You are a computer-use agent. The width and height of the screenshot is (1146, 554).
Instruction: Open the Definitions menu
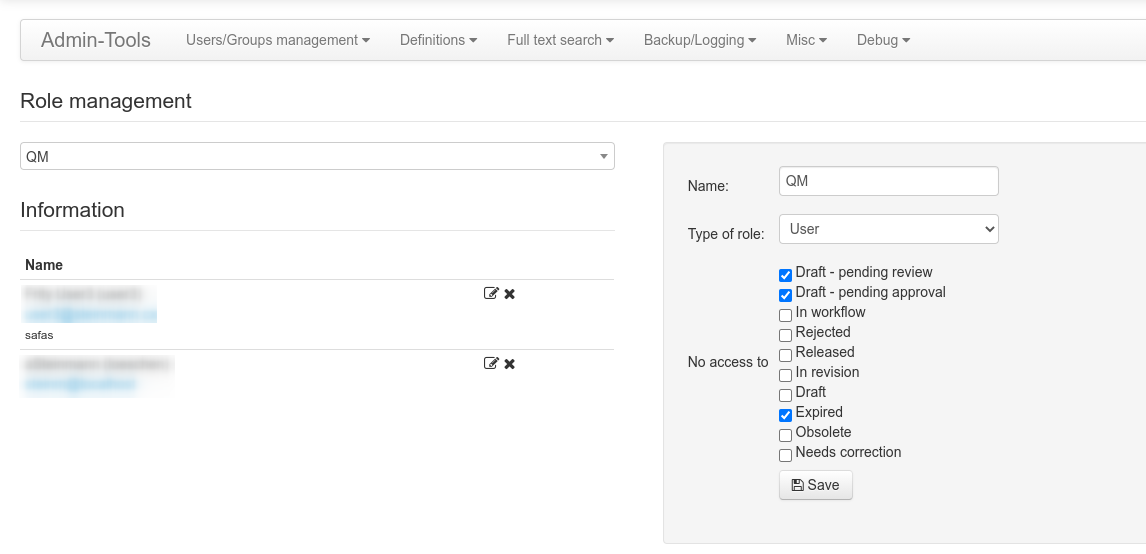[x=438, y=40]
